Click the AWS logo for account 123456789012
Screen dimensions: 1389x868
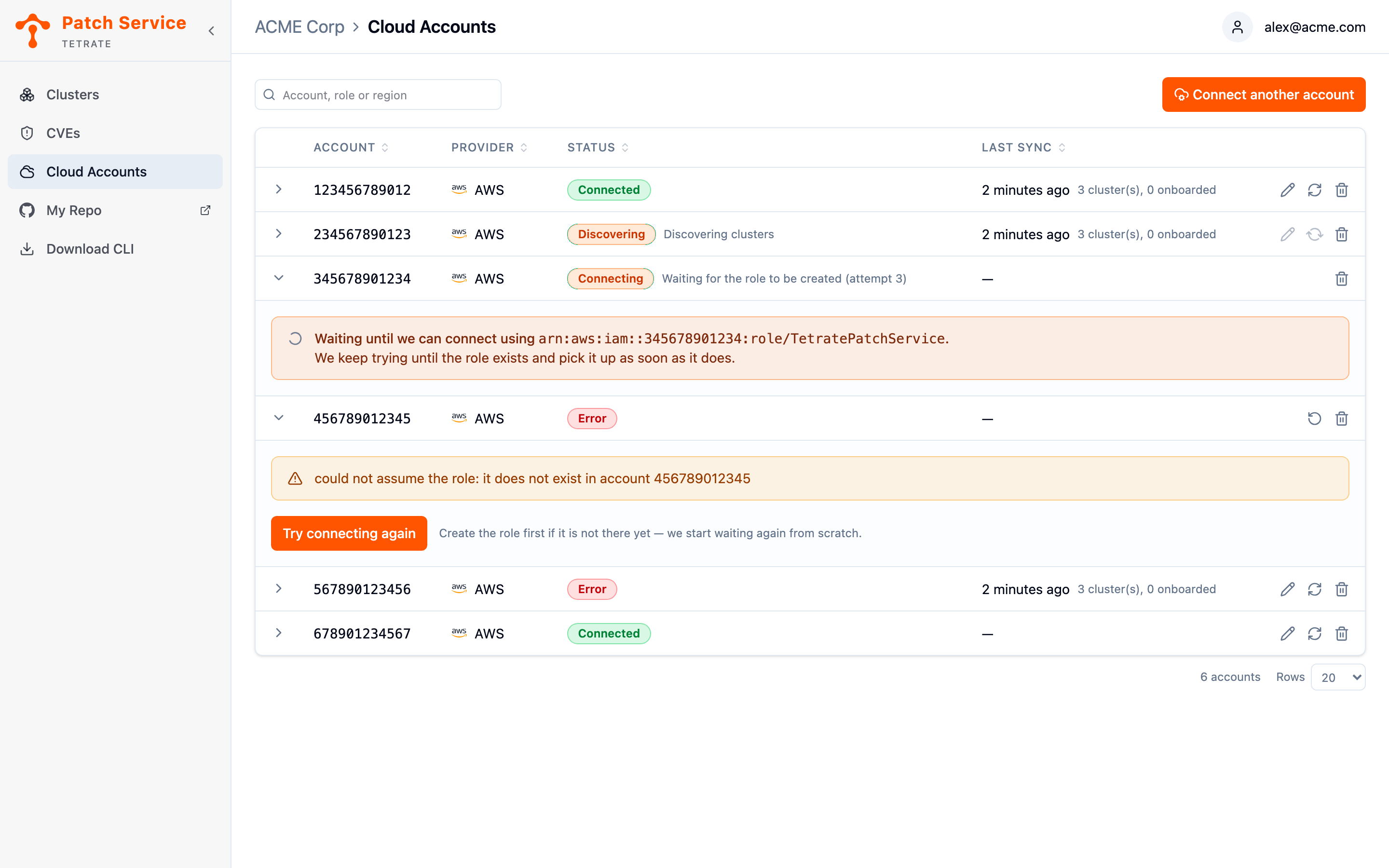tap(459, 190)
